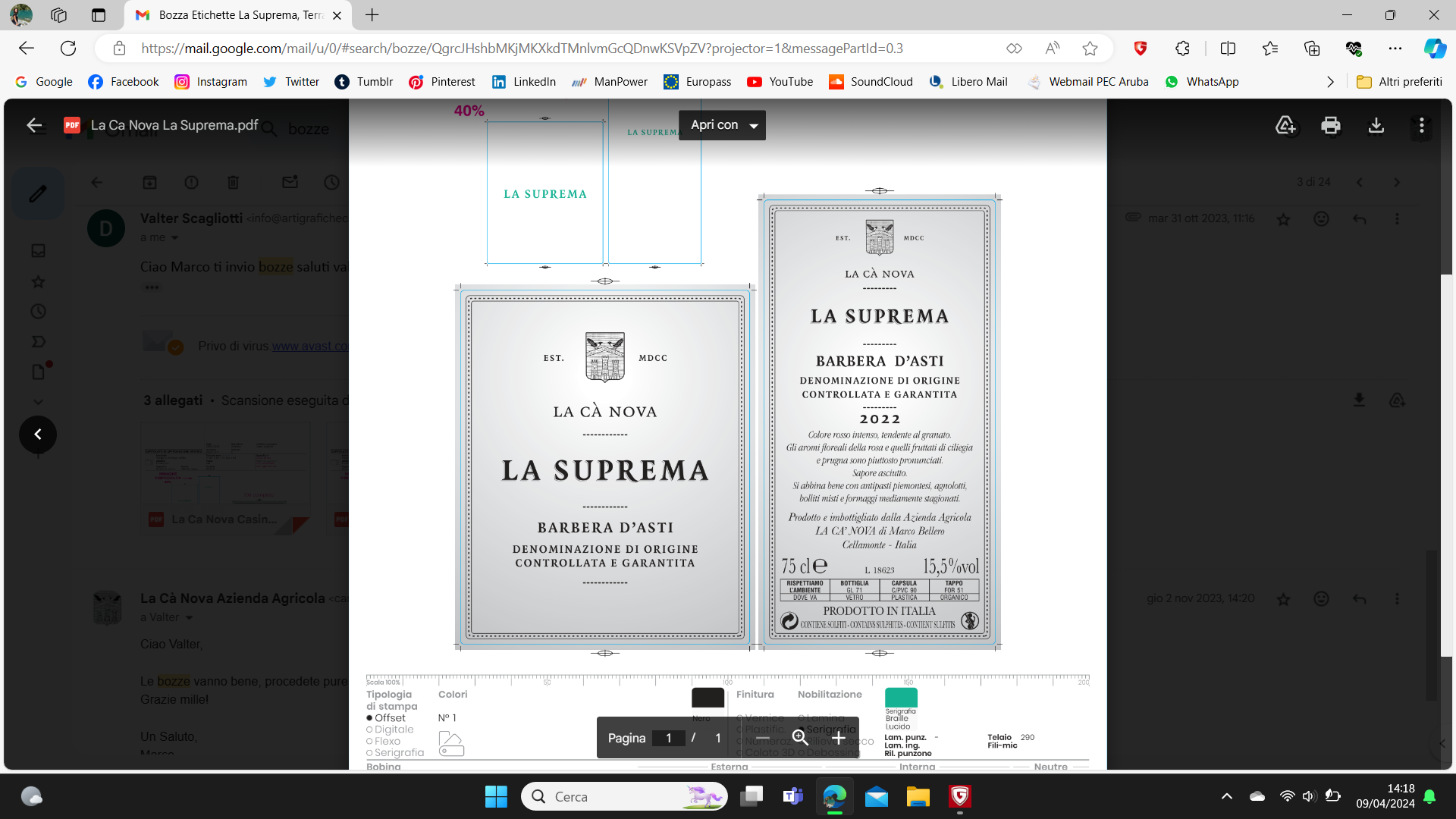Screen dimensions: 1456x819
Task: Print the La Ca Nova PDF
Action: coord(1331,125)
